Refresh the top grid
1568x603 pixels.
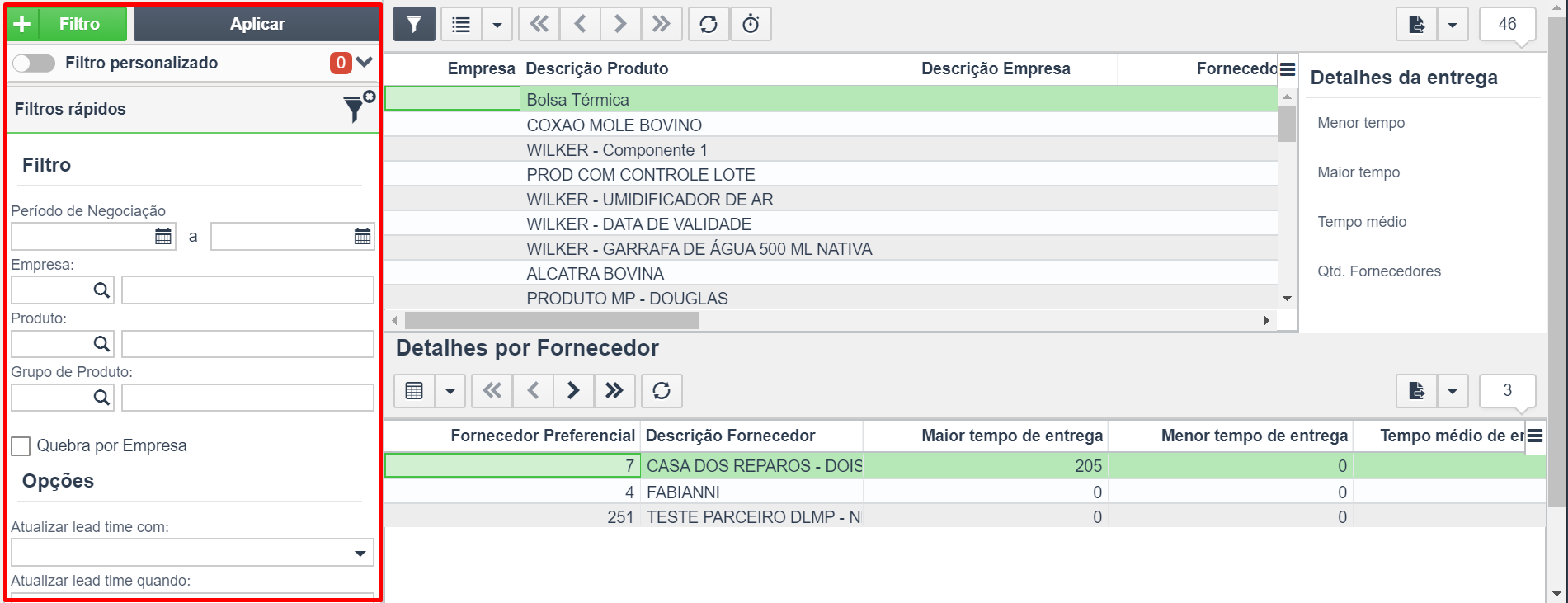tap(709, 24)
